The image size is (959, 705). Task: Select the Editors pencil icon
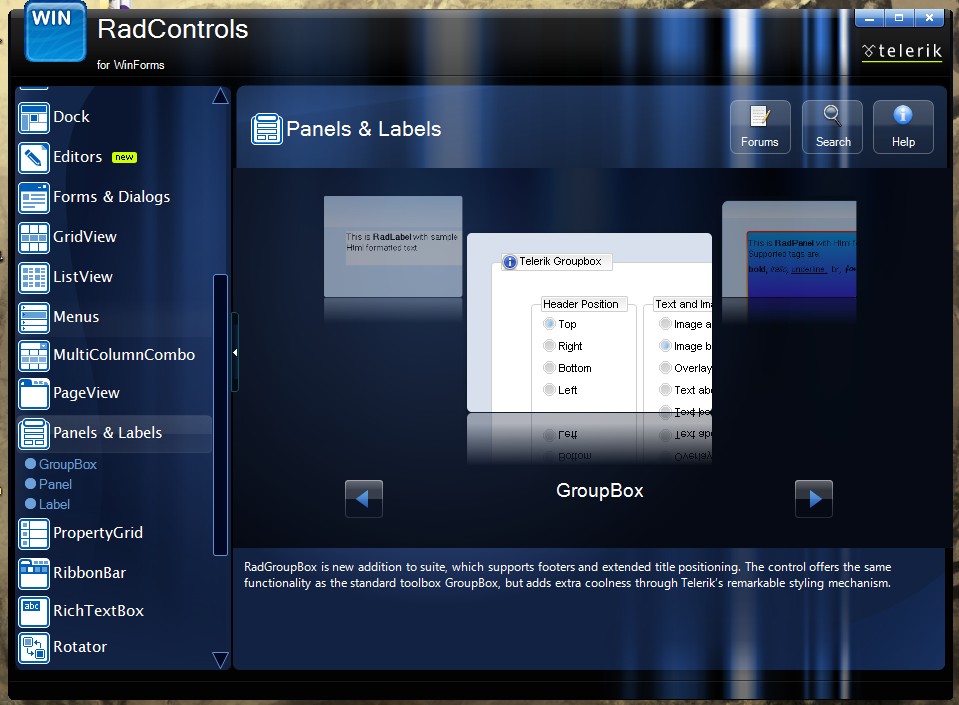click(34, 157)
